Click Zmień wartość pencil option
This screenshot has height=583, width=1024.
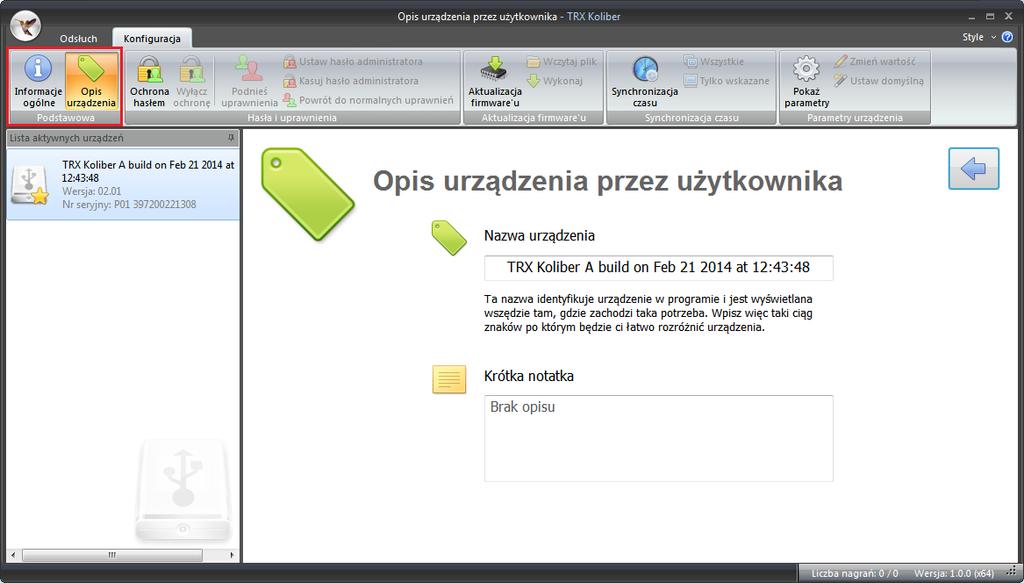coord(874,61)
